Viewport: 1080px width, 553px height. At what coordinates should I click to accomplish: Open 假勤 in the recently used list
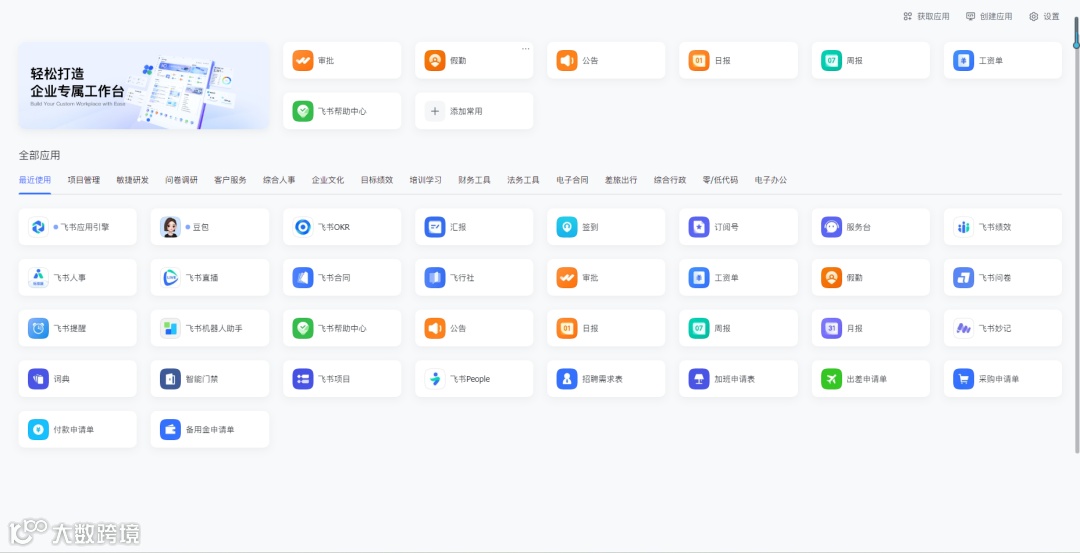click(x=871, y=278)
